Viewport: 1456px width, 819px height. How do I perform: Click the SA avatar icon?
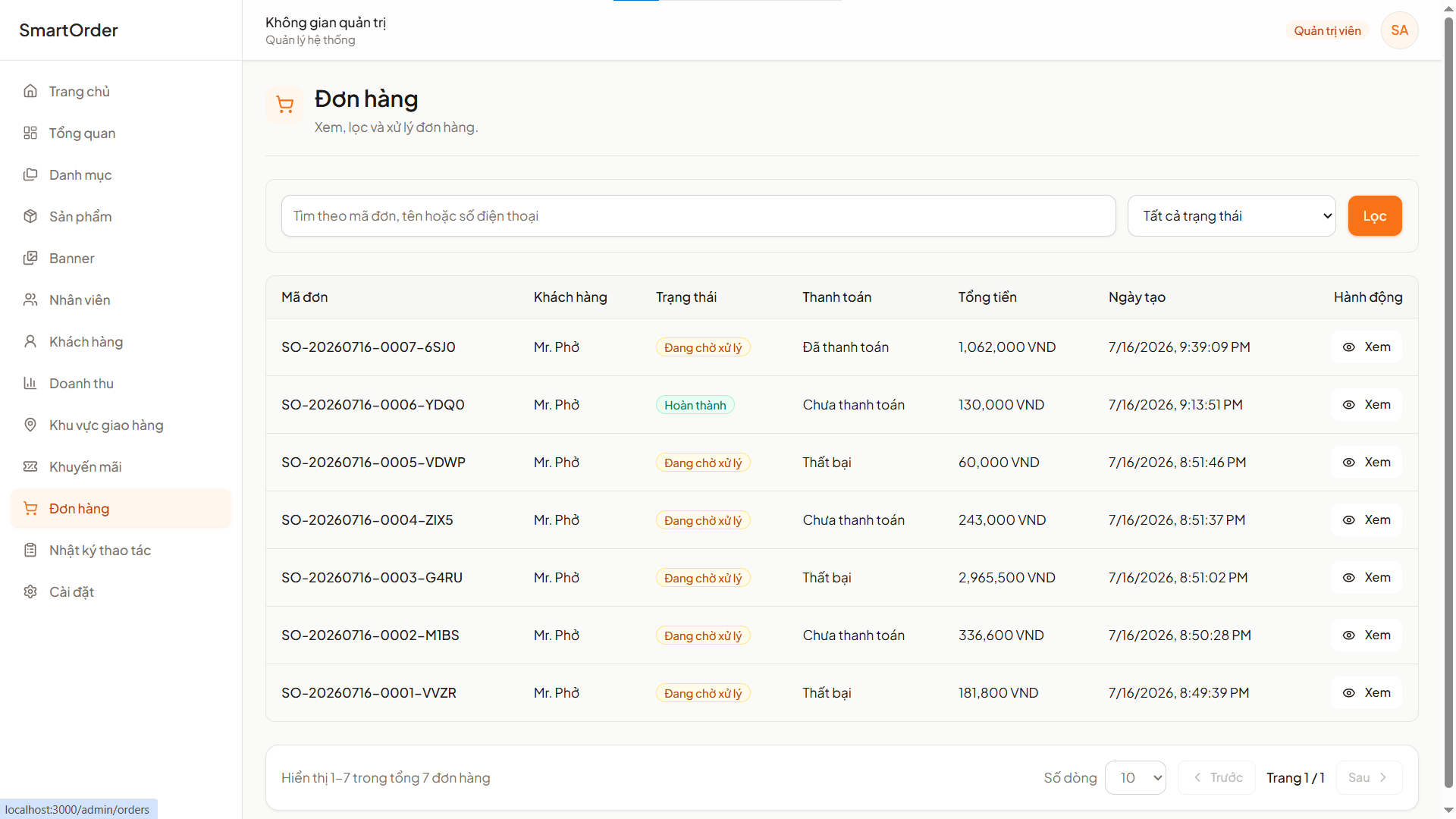[x=1399, y=30]
